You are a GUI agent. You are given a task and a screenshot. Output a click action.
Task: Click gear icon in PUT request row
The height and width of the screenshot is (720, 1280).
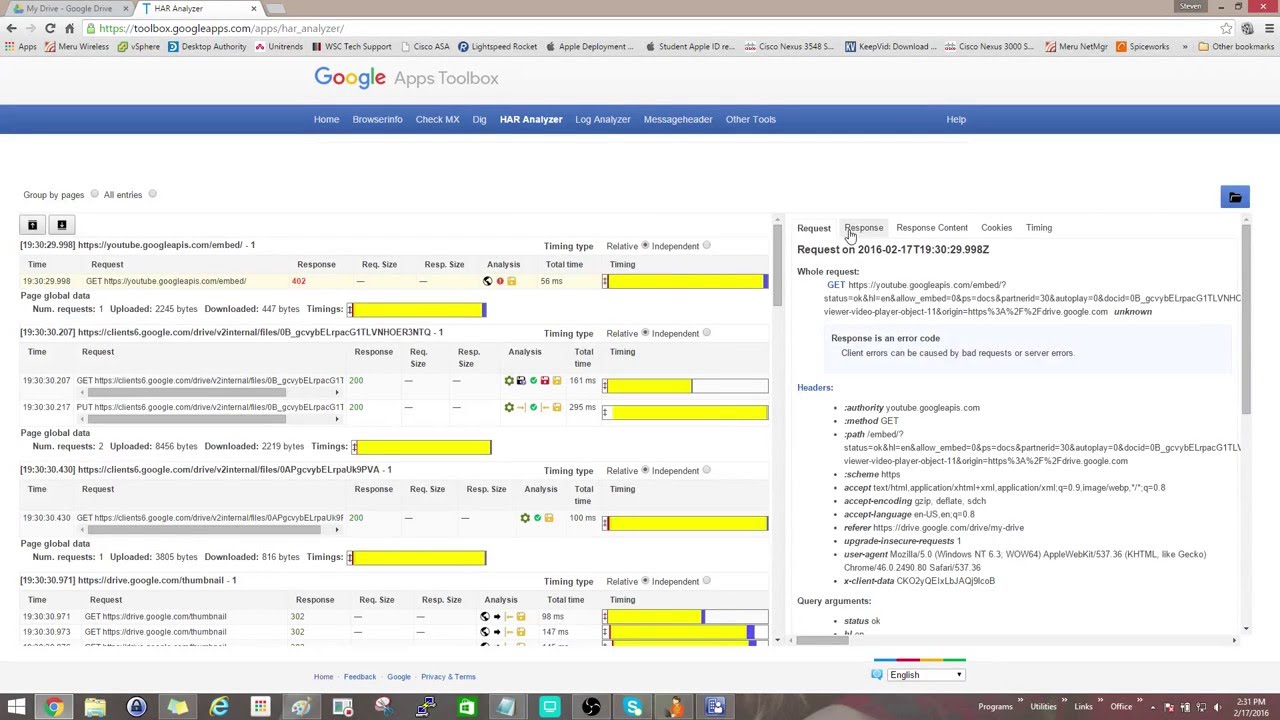[x=509, y=407]
